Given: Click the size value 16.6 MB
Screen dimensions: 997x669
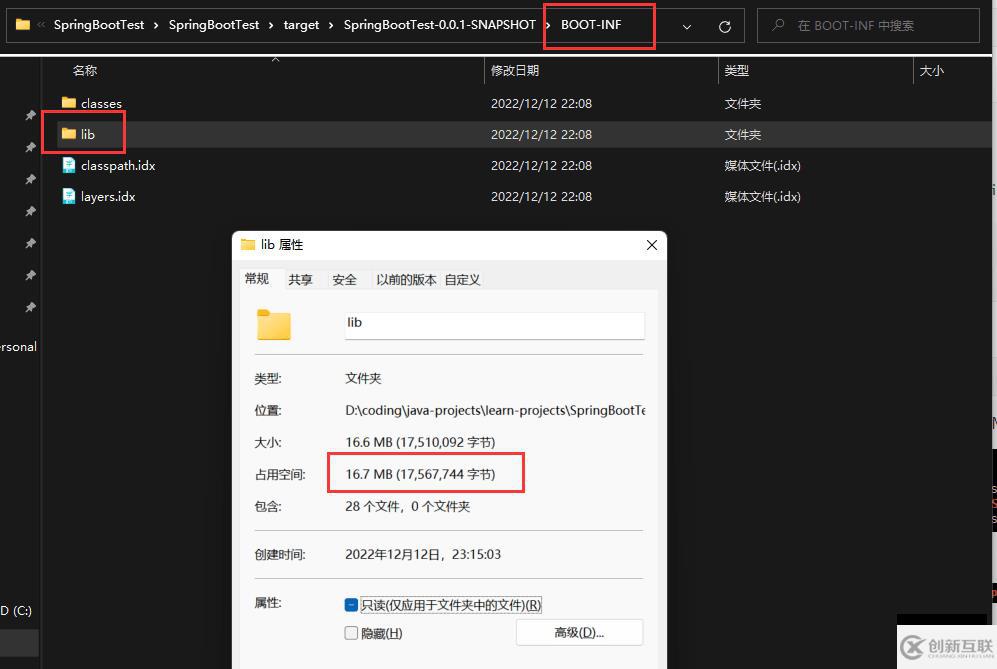Looking at the screenshot, I should pyautogui.click(x=420, y=443).
